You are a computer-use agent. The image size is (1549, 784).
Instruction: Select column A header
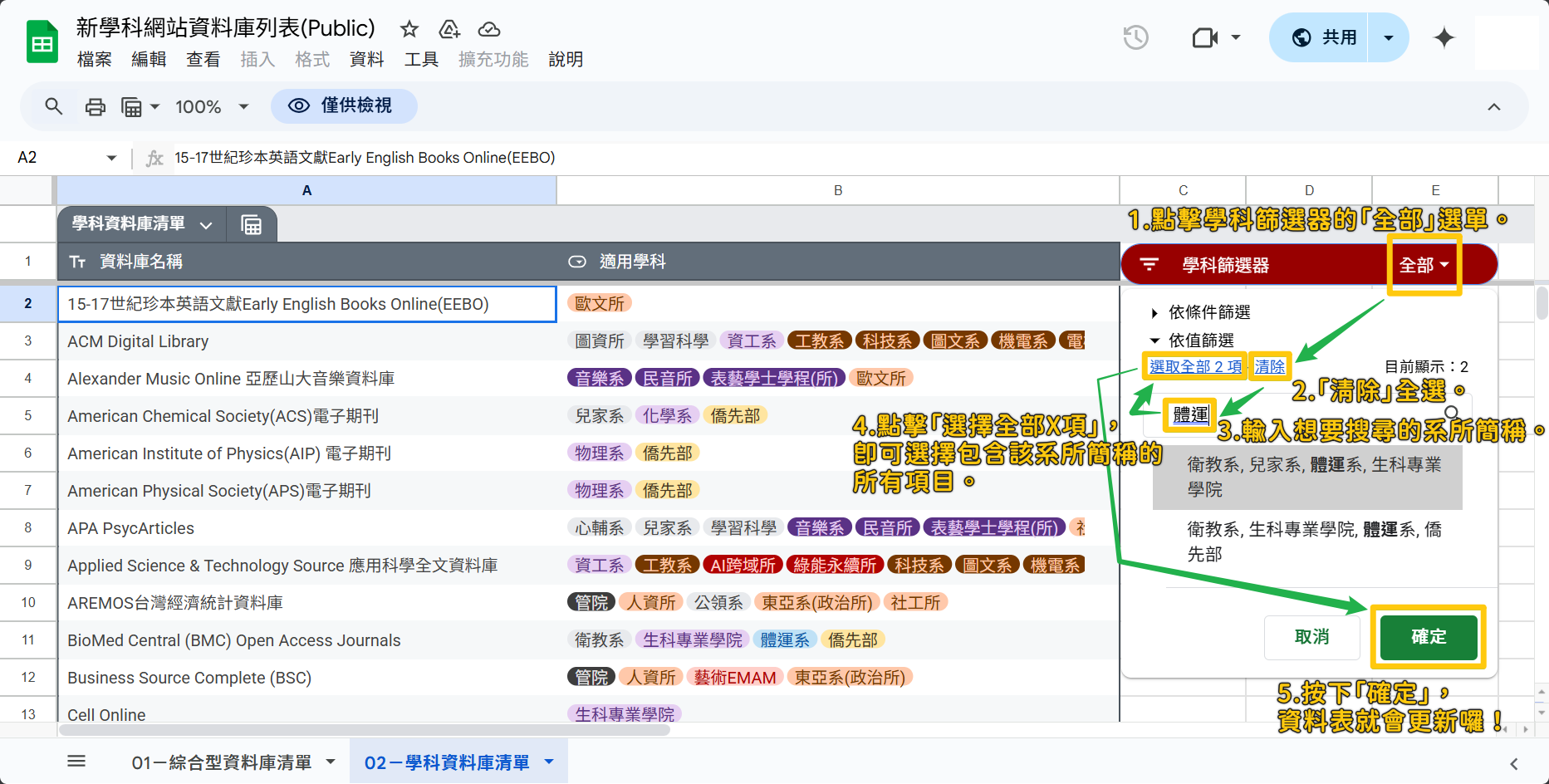(306, 190)
